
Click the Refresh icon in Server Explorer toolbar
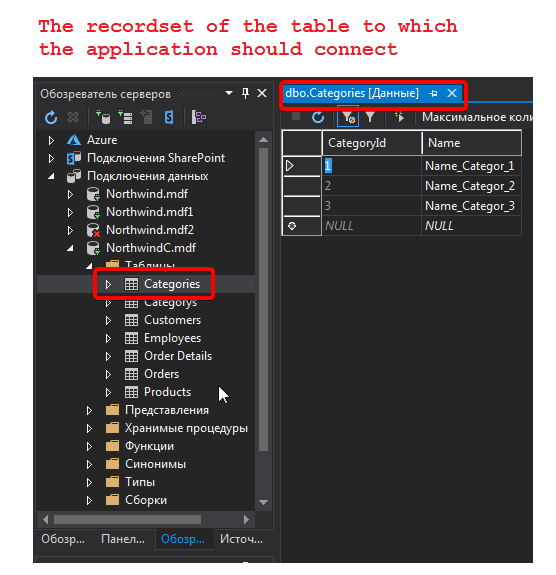point(51,117)
